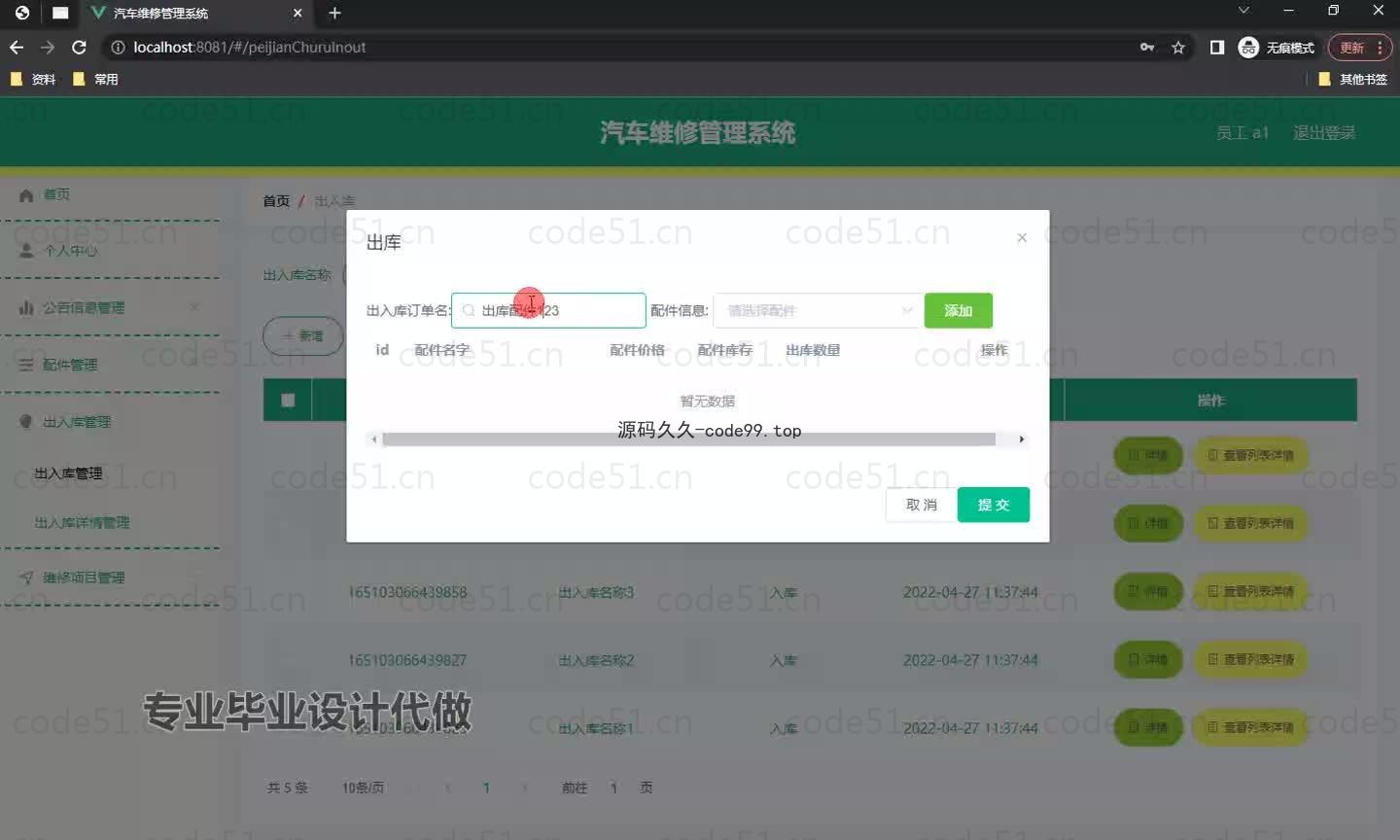Open the 常用 bookmarks folder
The width and height of the screenshot is (1400, 840).
(x=95, y=79)
